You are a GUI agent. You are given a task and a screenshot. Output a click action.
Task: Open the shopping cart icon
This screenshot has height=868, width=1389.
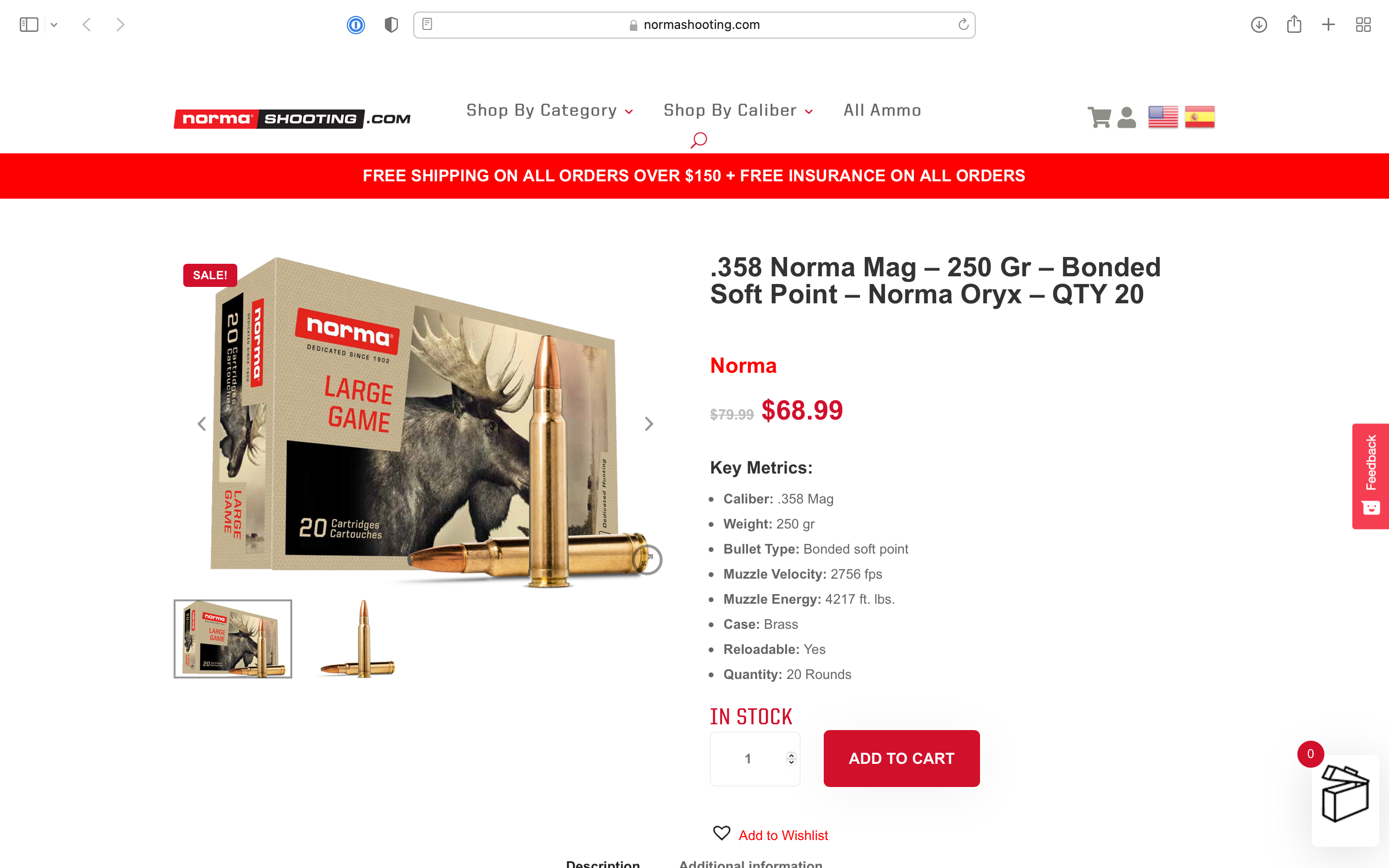[x=1099, y=117]
